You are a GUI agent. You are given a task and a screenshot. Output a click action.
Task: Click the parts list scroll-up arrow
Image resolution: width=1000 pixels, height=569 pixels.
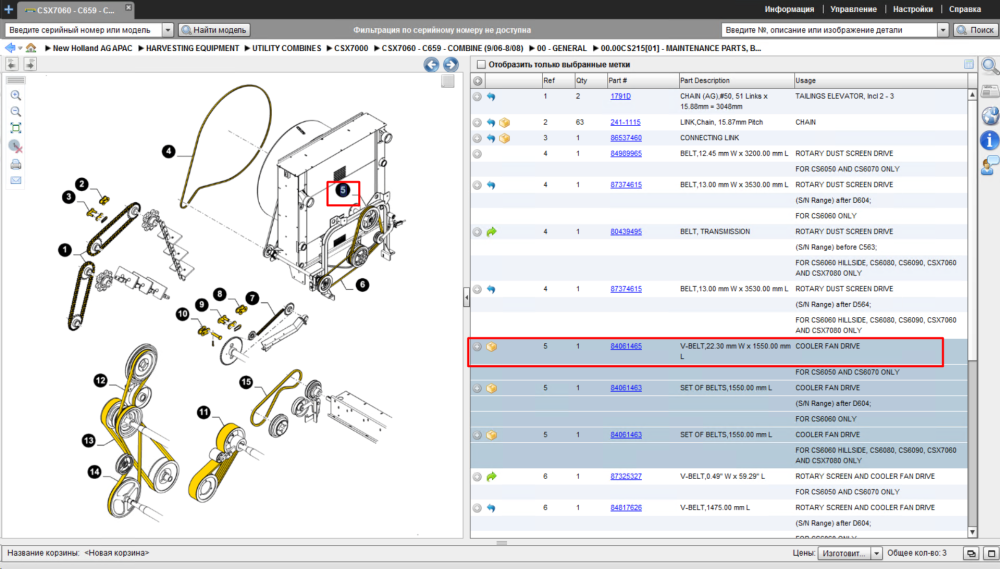click(972, 94)
